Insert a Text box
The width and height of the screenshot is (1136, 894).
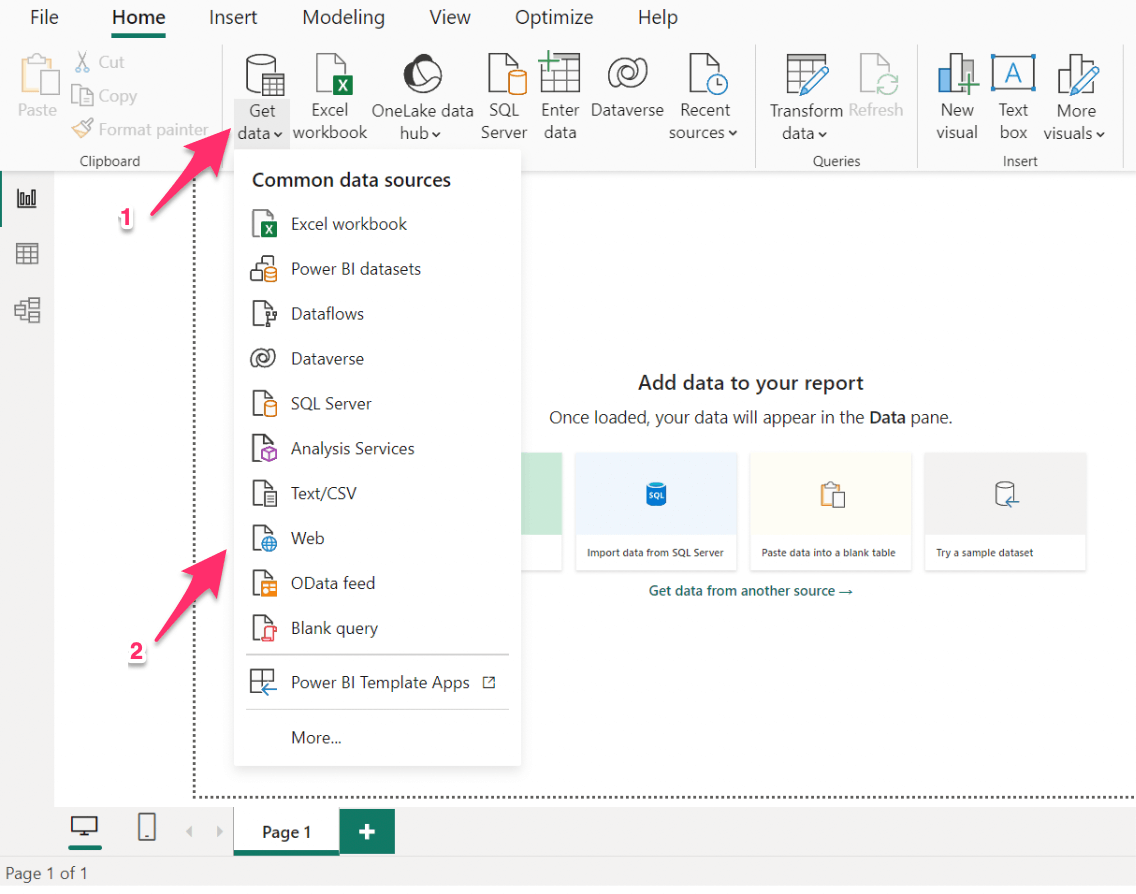click(x=1013, y=97)
